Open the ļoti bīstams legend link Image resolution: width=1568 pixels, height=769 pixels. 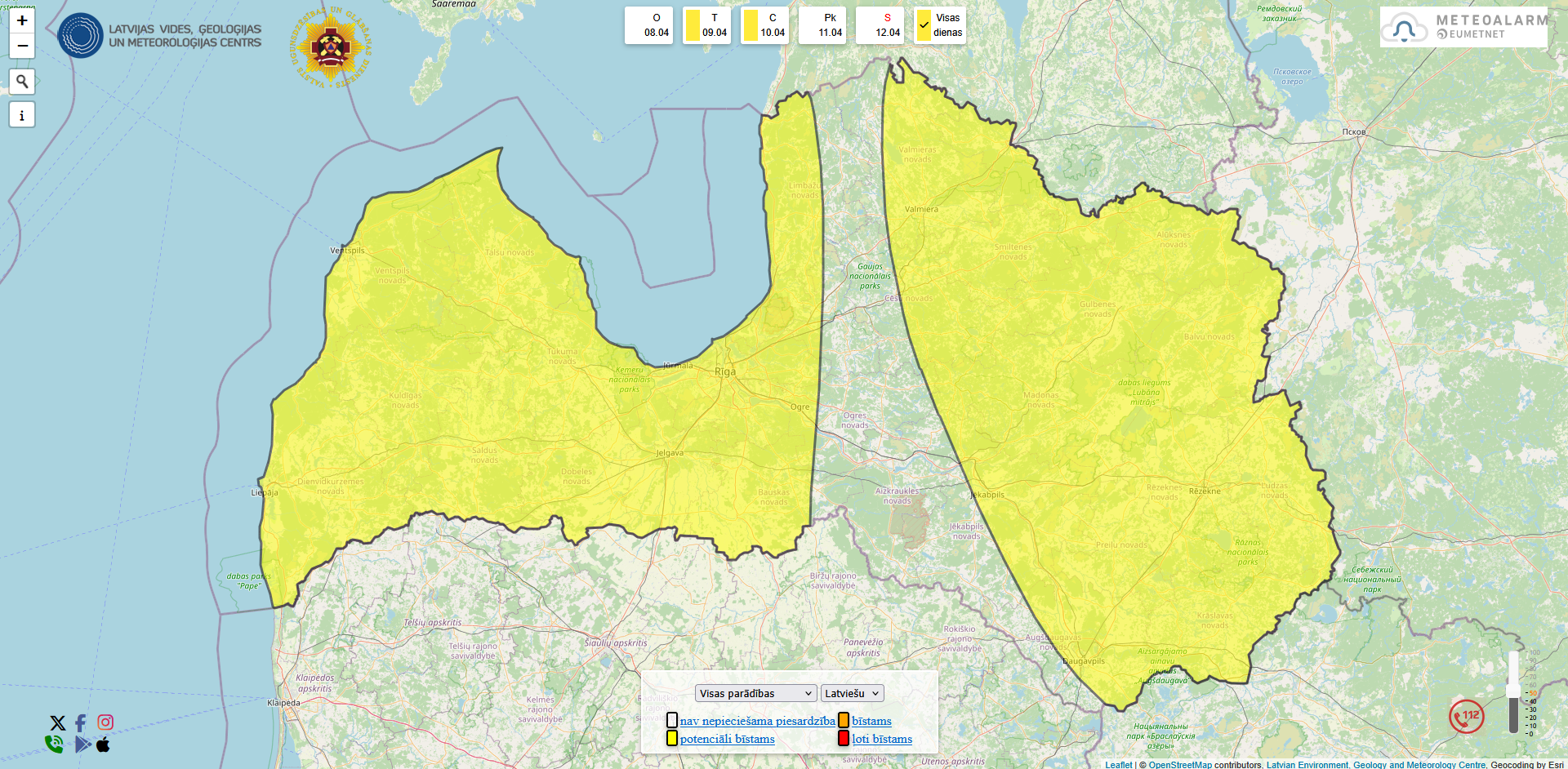882,739
